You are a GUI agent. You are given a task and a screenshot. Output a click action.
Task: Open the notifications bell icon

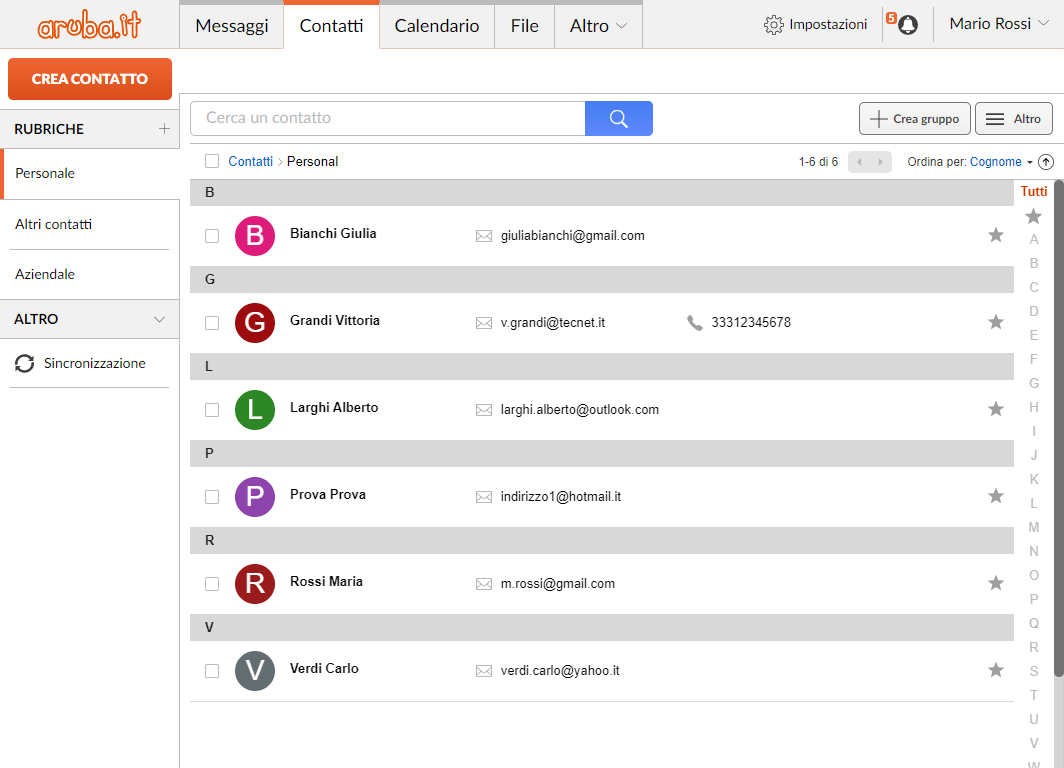pos(907,25)
